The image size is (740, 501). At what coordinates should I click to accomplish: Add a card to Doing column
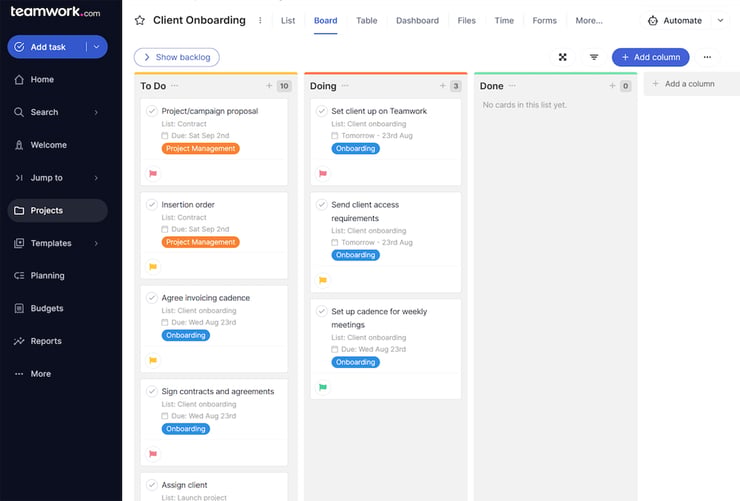coord(443,85)
